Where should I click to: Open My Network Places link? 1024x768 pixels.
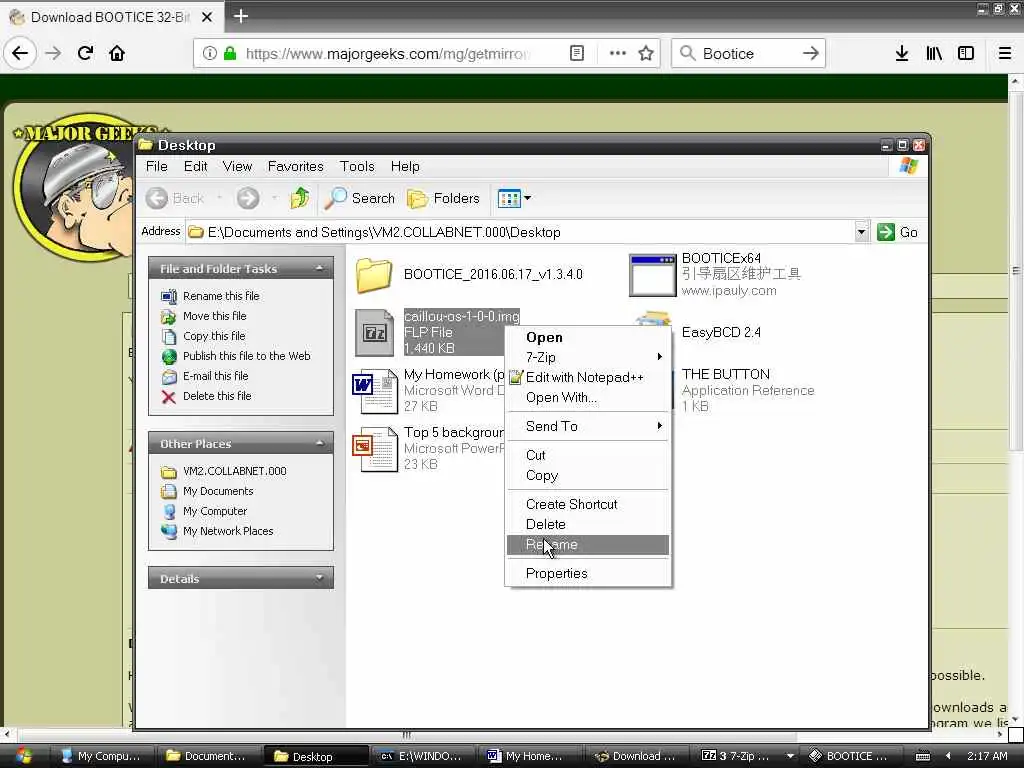(228, 531)
